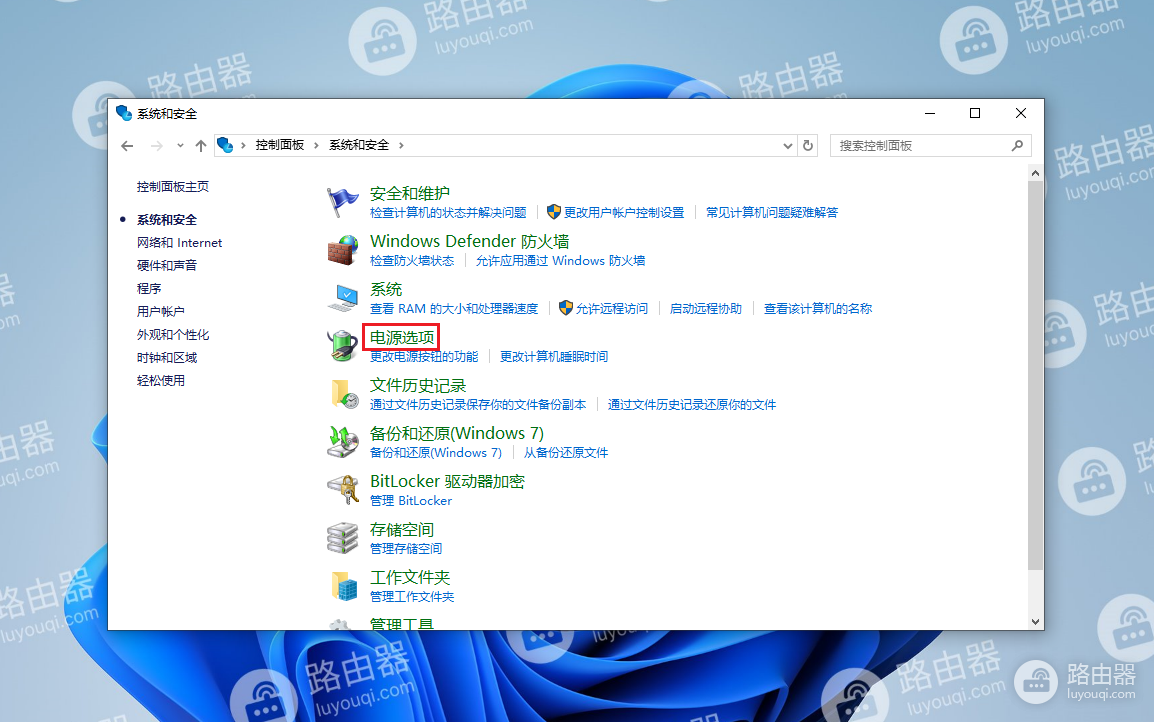1154x722 pixels.
Task: Click 允许远程访问 link
Action: click(x=612, y=308)
